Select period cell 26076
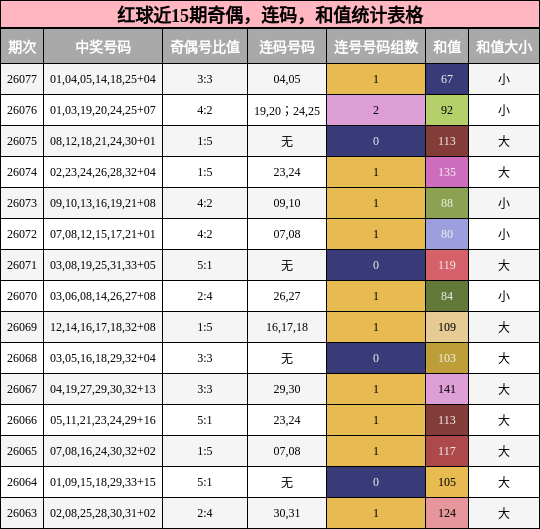 point(22,110)
